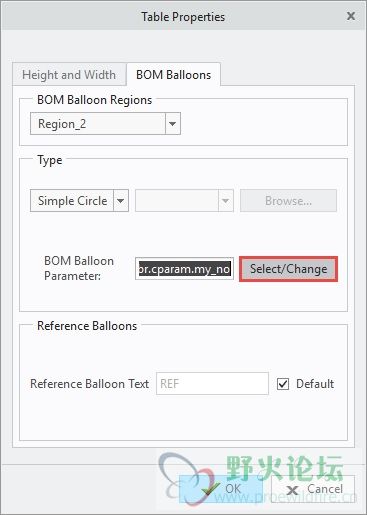Open the BOM Balloon Regions combo box
367x515 pixels.
[x=105, y=124]
